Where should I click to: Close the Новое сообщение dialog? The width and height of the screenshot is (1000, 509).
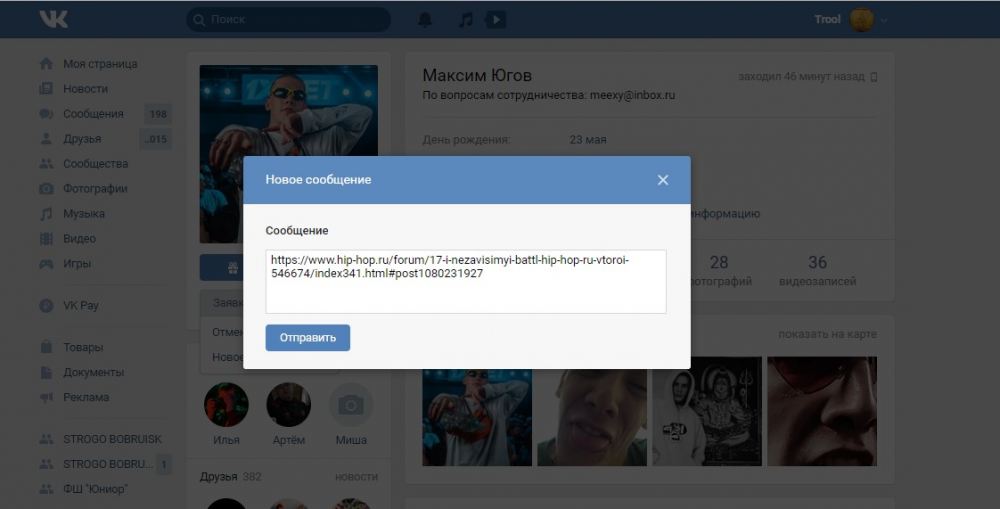[663, 180]
